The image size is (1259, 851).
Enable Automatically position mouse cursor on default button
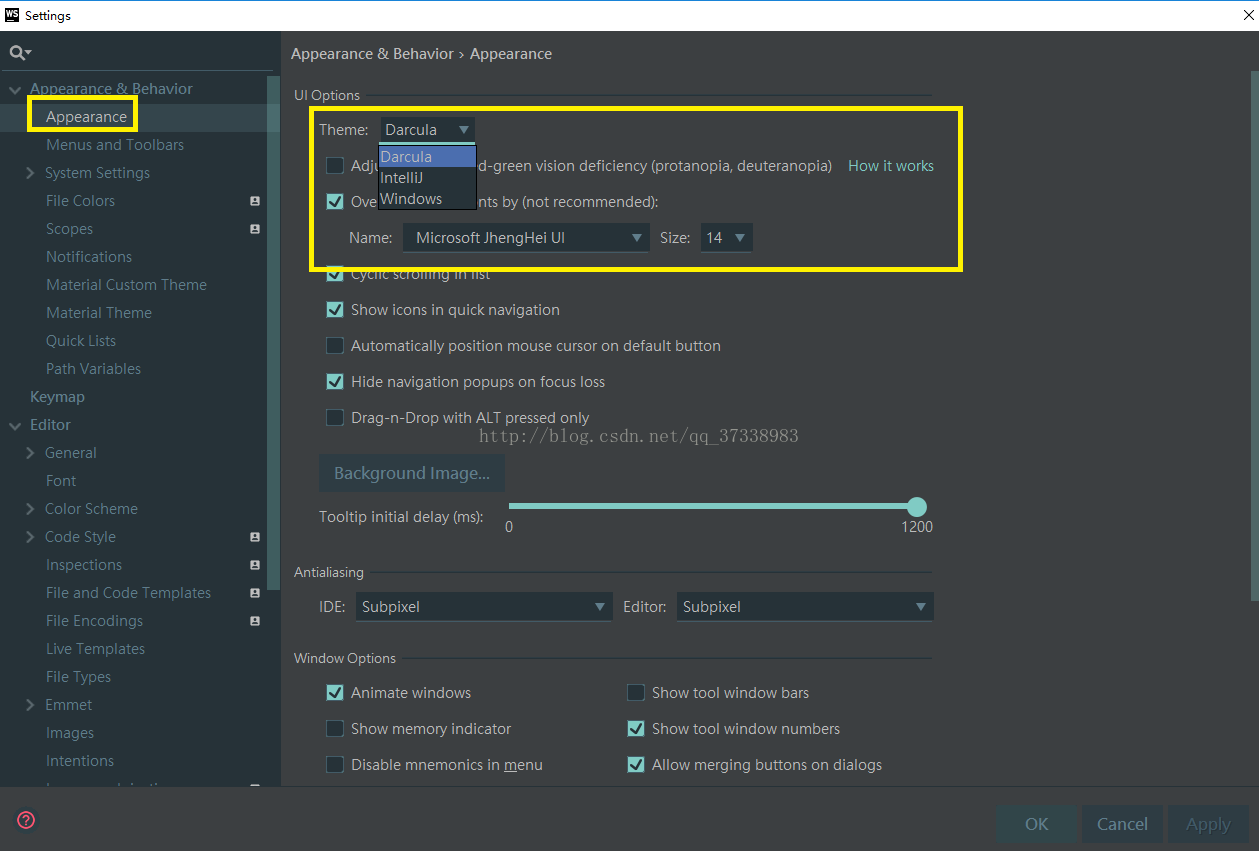click(335, 346)
